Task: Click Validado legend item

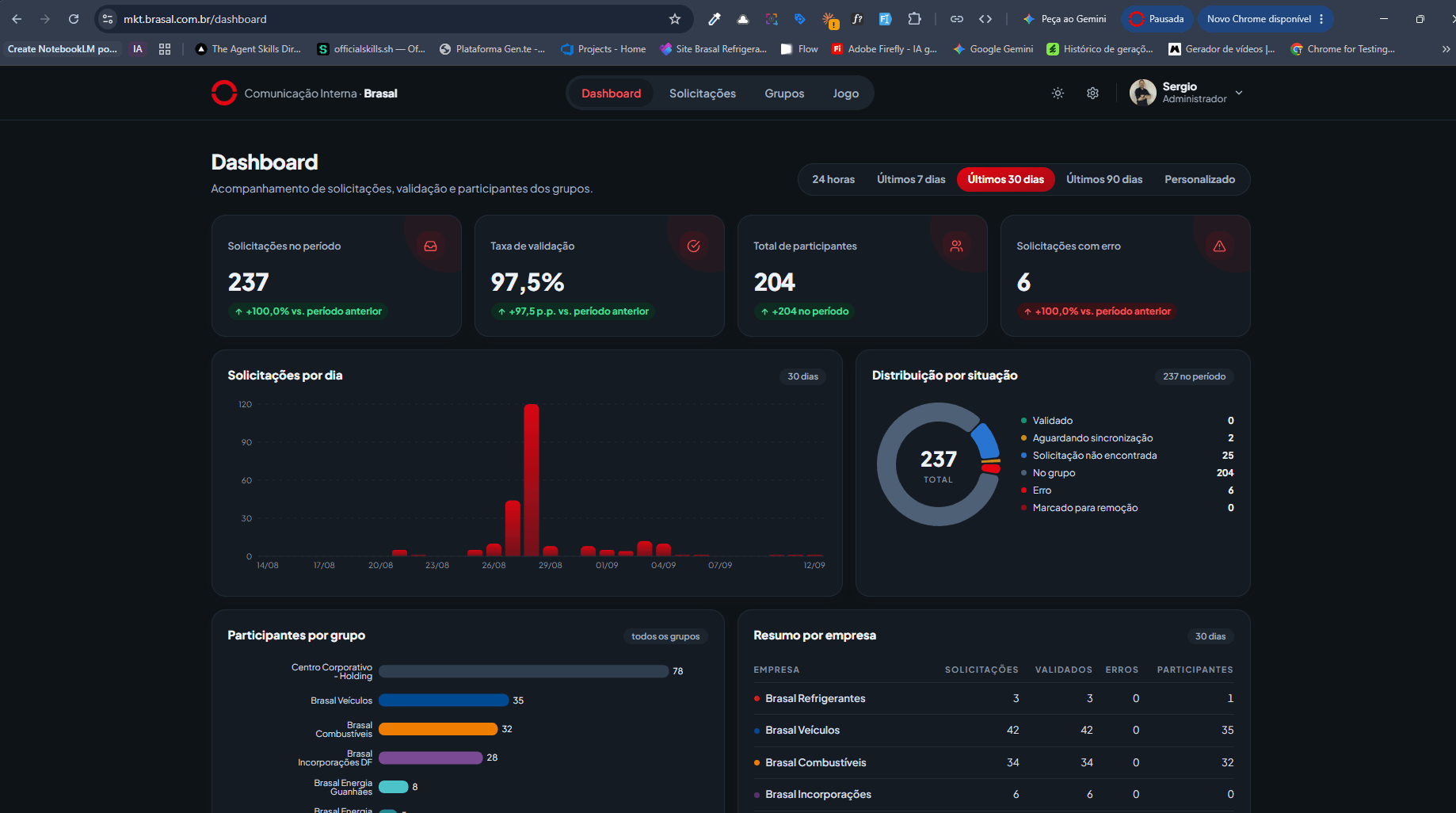Action: [x=1127, y=421]
